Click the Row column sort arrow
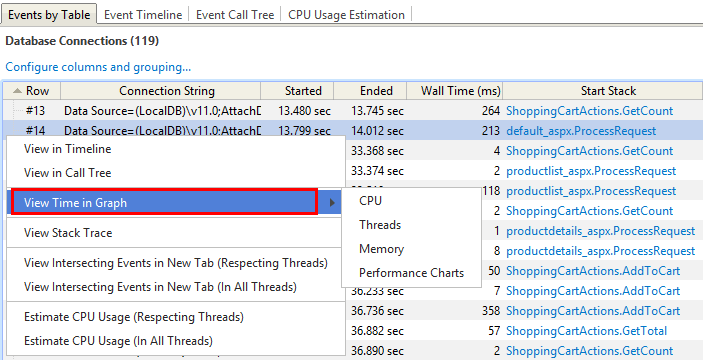 pyautogui.click(x=17, y=91)
